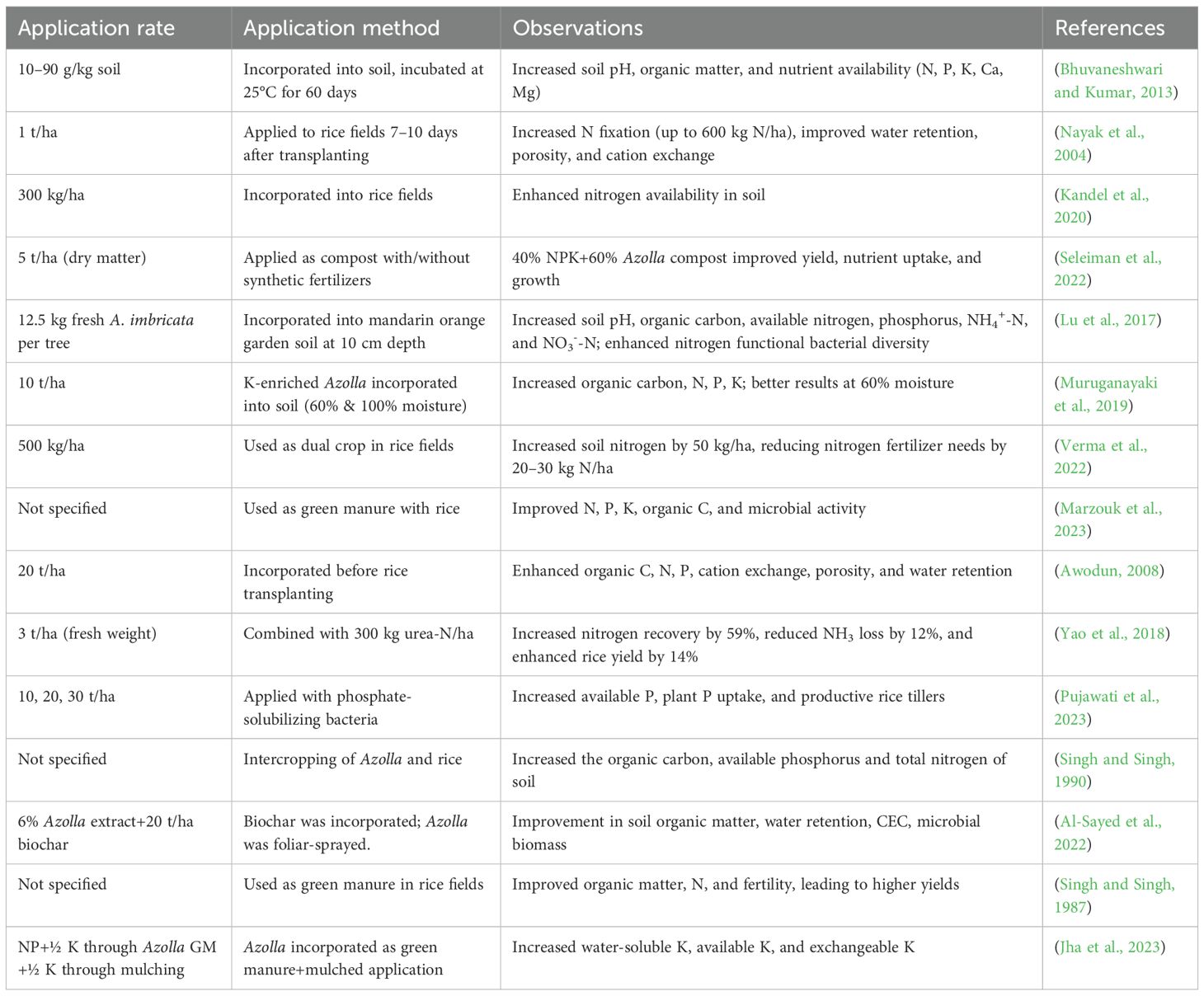
Task: Follow the Verma et al., 2022 citation link
Action: pyautogui.click(x=1103, y=446)
